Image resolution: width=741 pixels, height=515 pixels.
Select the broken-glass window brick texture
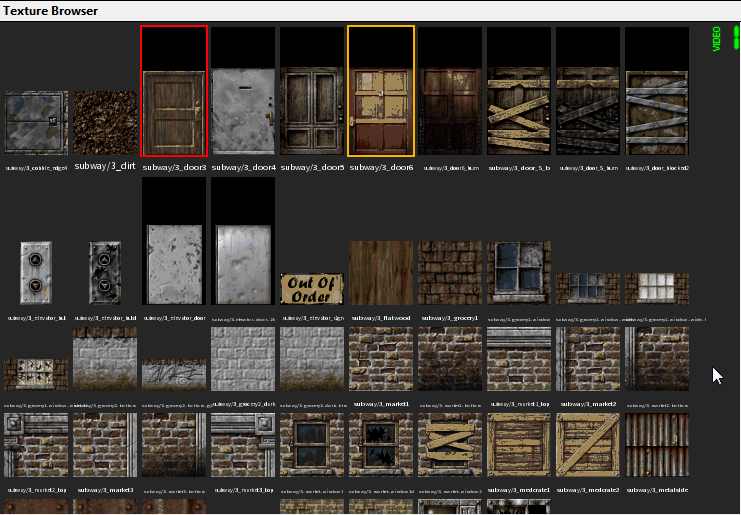tap(381, 445)
